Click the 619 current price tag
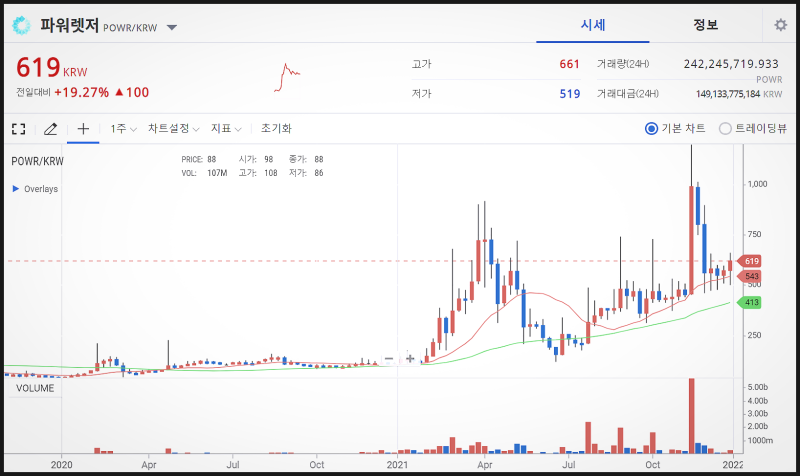 pyautogui.click(x=749, y=261)
